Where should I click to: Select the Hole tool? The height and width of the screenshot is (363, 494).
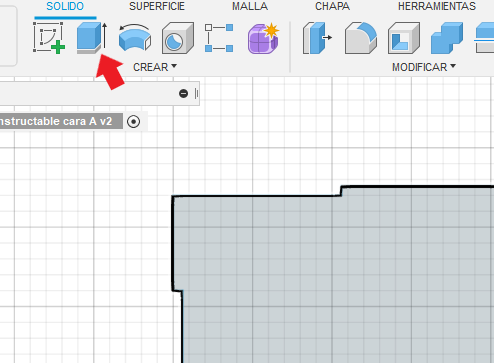(x=178, y=38)
